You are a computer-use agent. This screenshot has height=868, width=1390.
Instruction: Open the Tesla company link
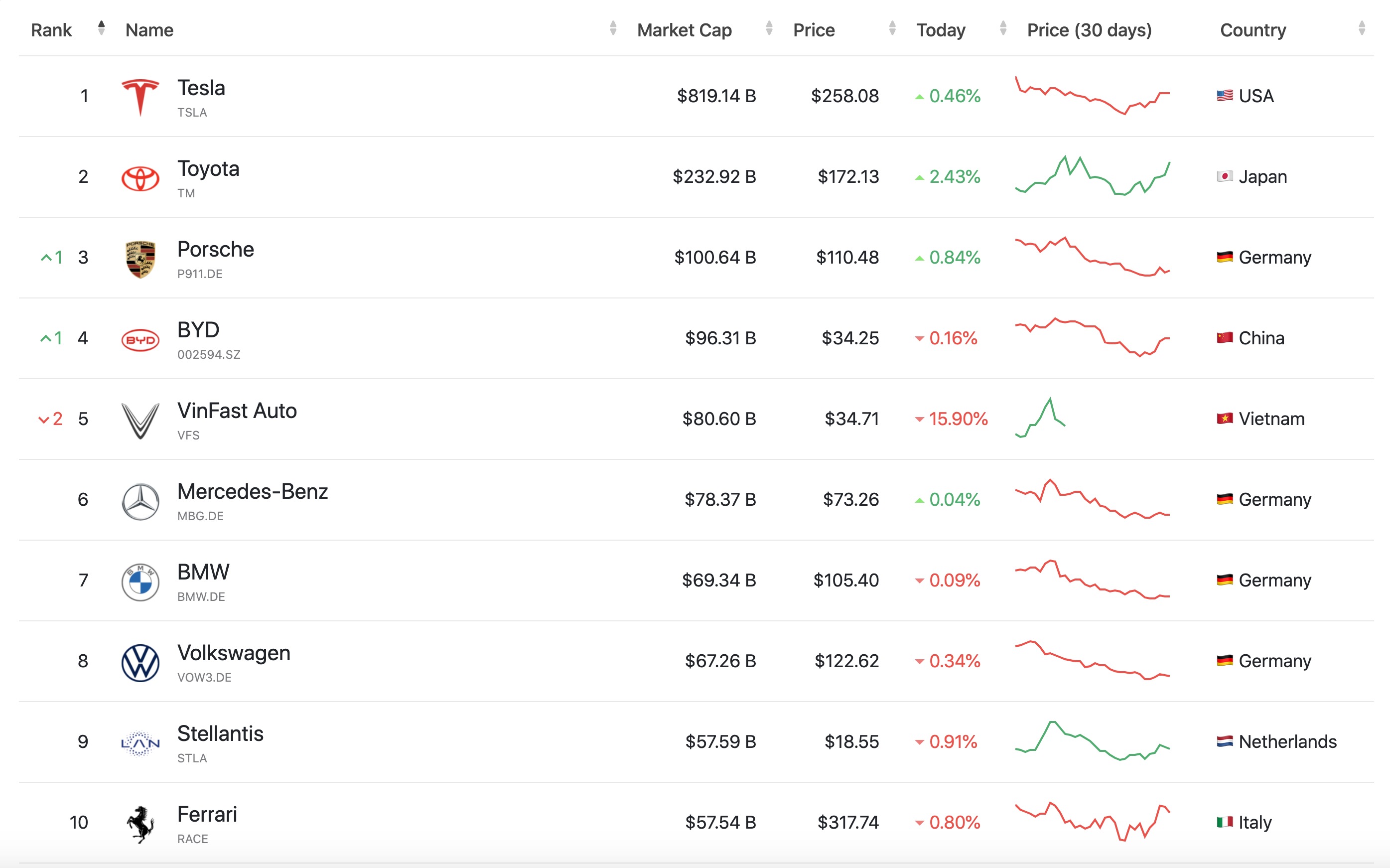point(201,88)
